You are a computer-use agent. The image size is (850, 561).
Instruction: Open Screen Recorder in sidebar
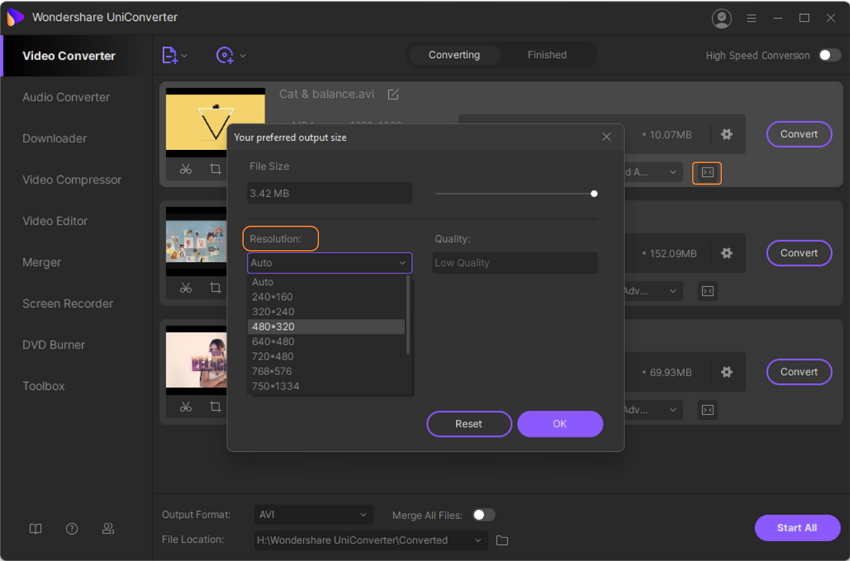point(68,304)
